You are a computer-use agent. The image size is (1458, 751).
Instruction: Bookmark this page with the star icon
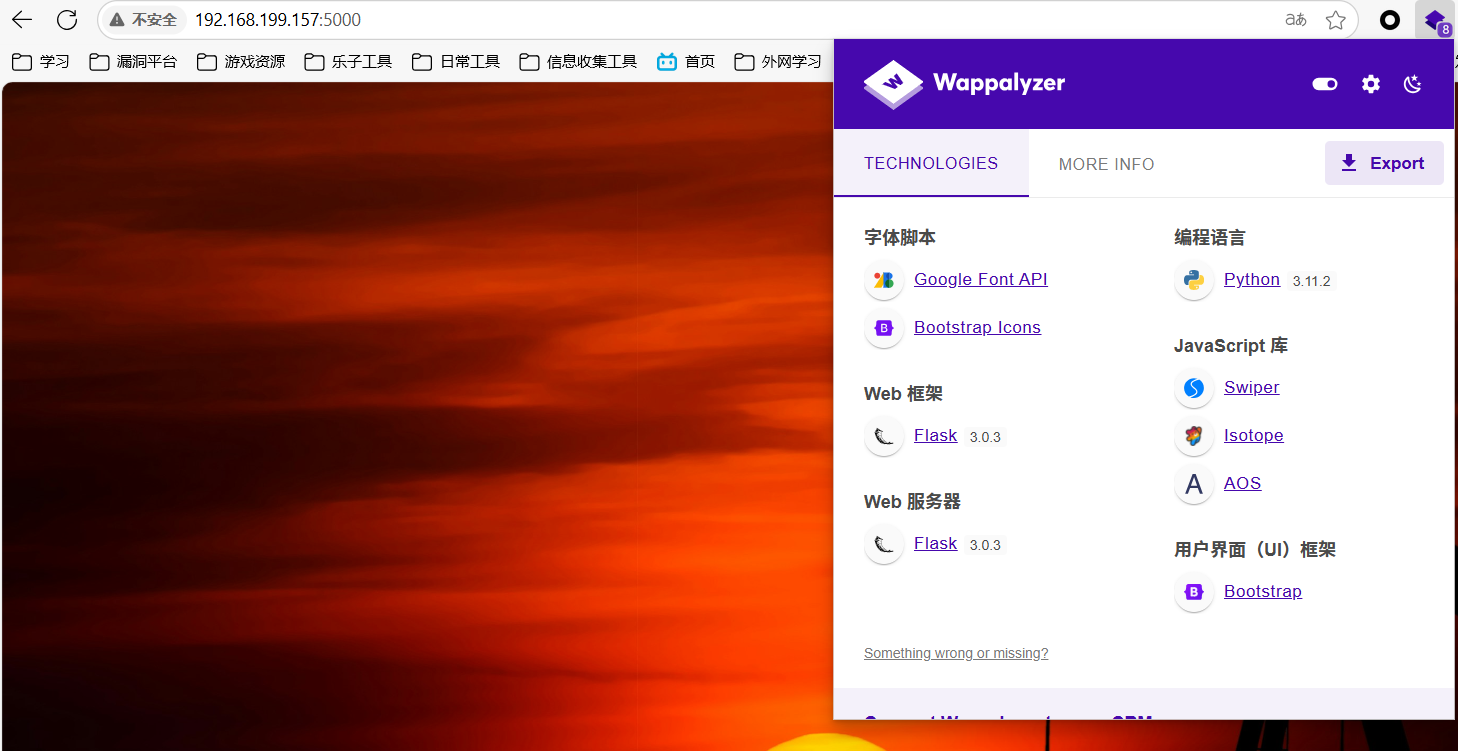1335,20
